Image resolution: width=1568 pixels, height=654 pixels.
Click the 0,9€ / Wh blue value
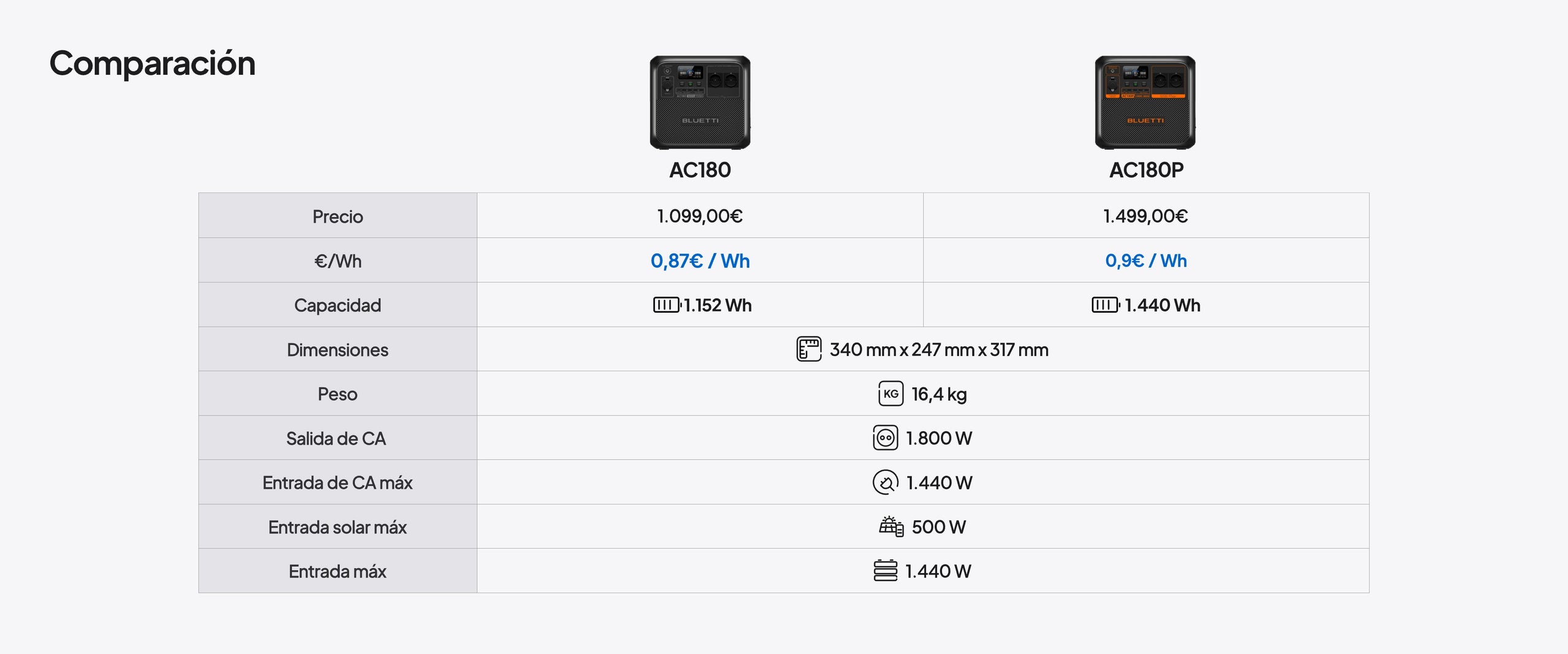click(x=1145, y=261)
